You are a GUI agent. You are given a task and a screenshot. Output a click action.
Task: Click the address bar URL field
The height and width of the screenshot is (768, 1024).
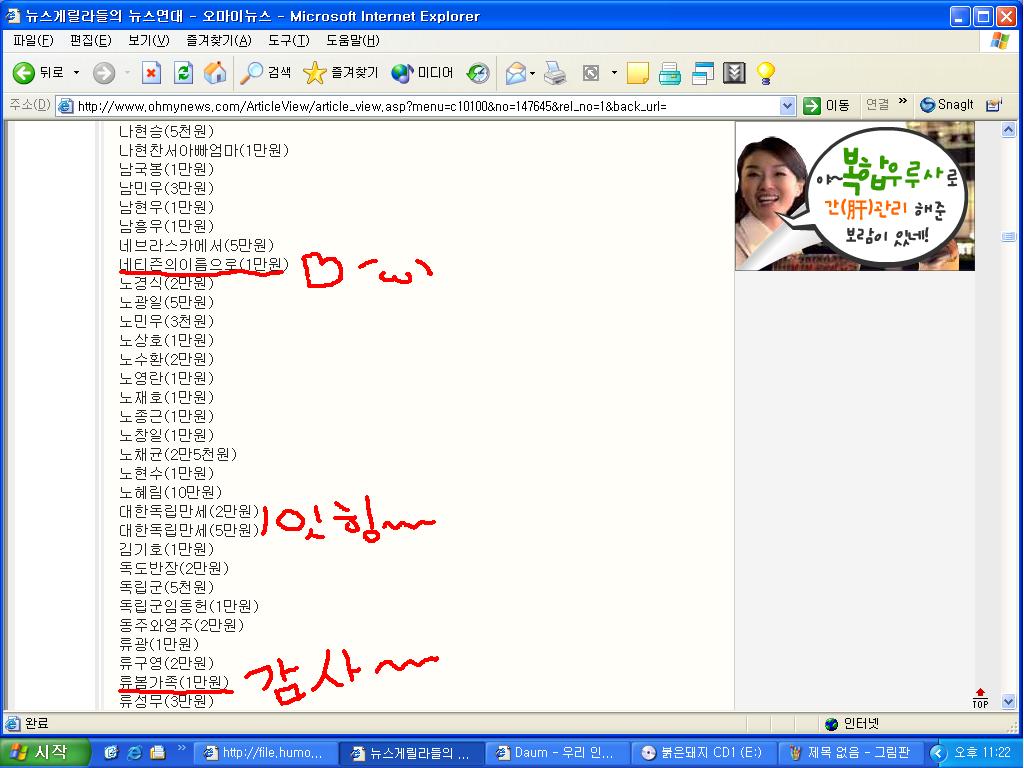[418, 106]
